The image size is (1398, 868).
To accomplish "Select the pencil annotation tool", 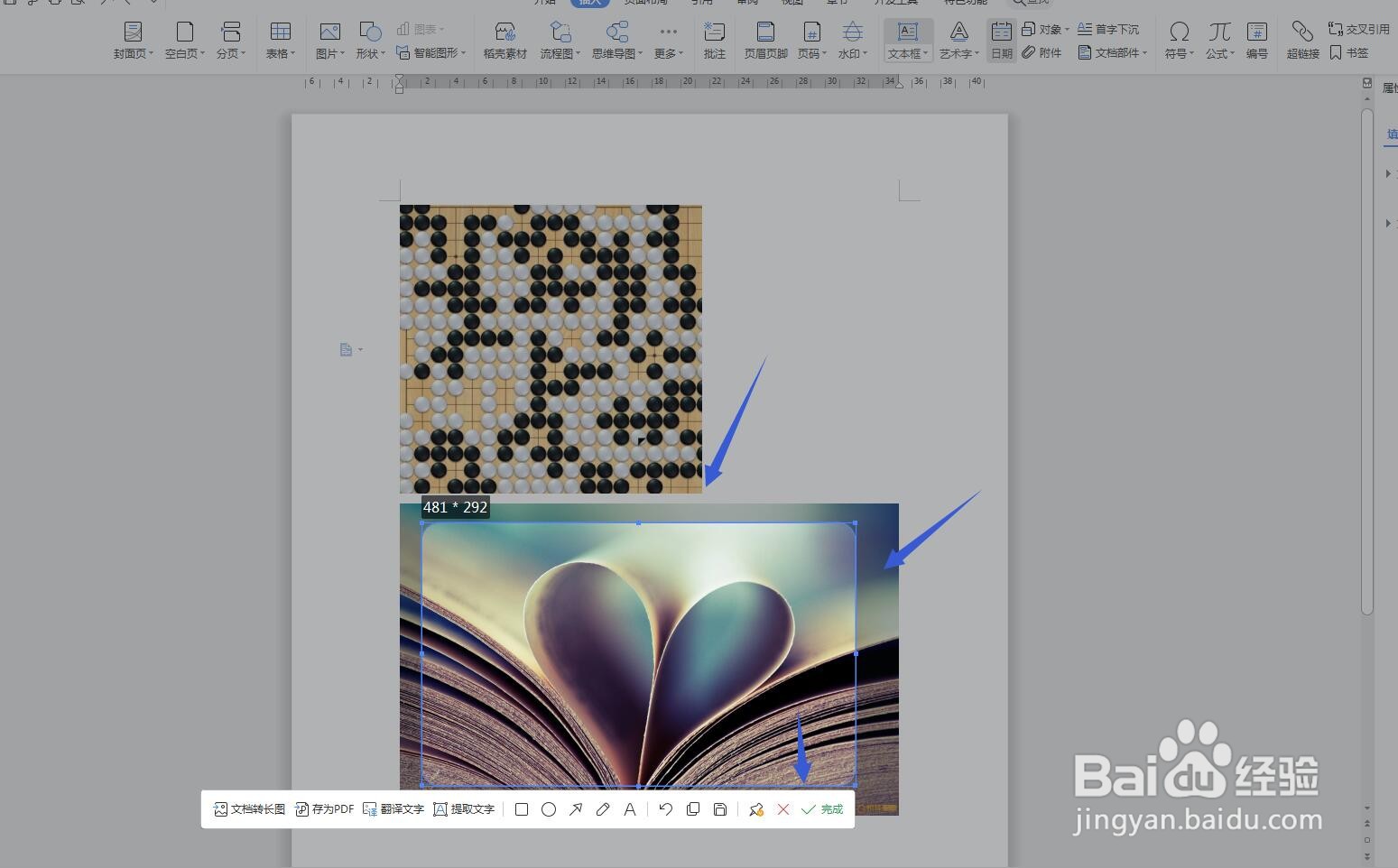I will (x=603, y=809).
